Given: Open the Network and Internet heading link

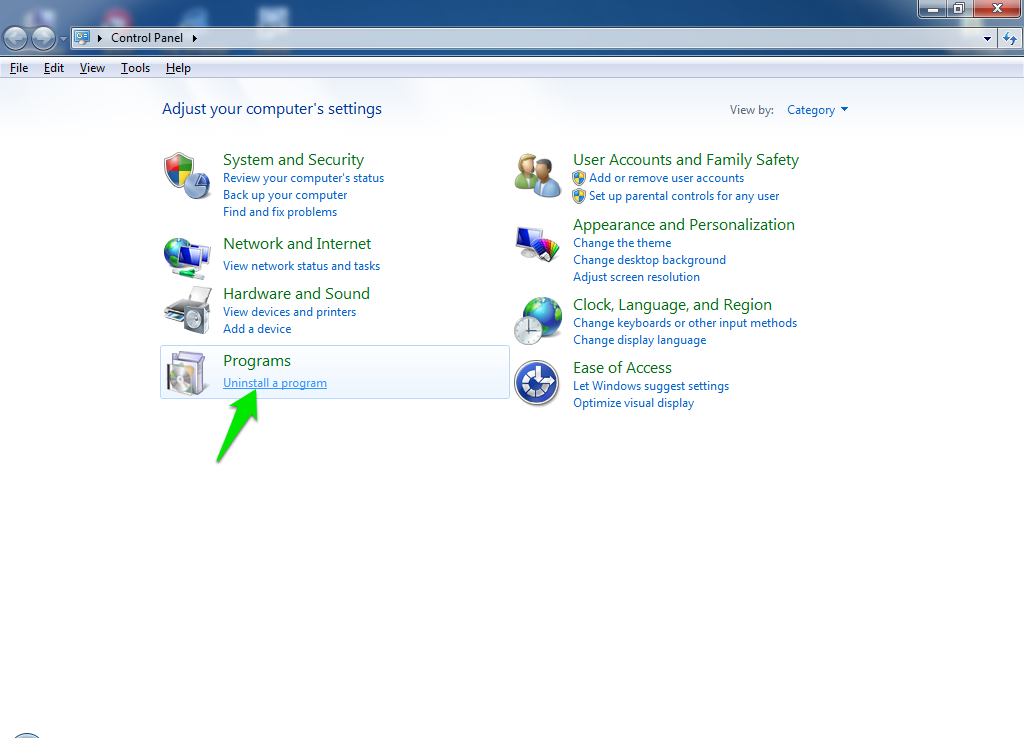Looking at the screenshot, I should [296, 244].
